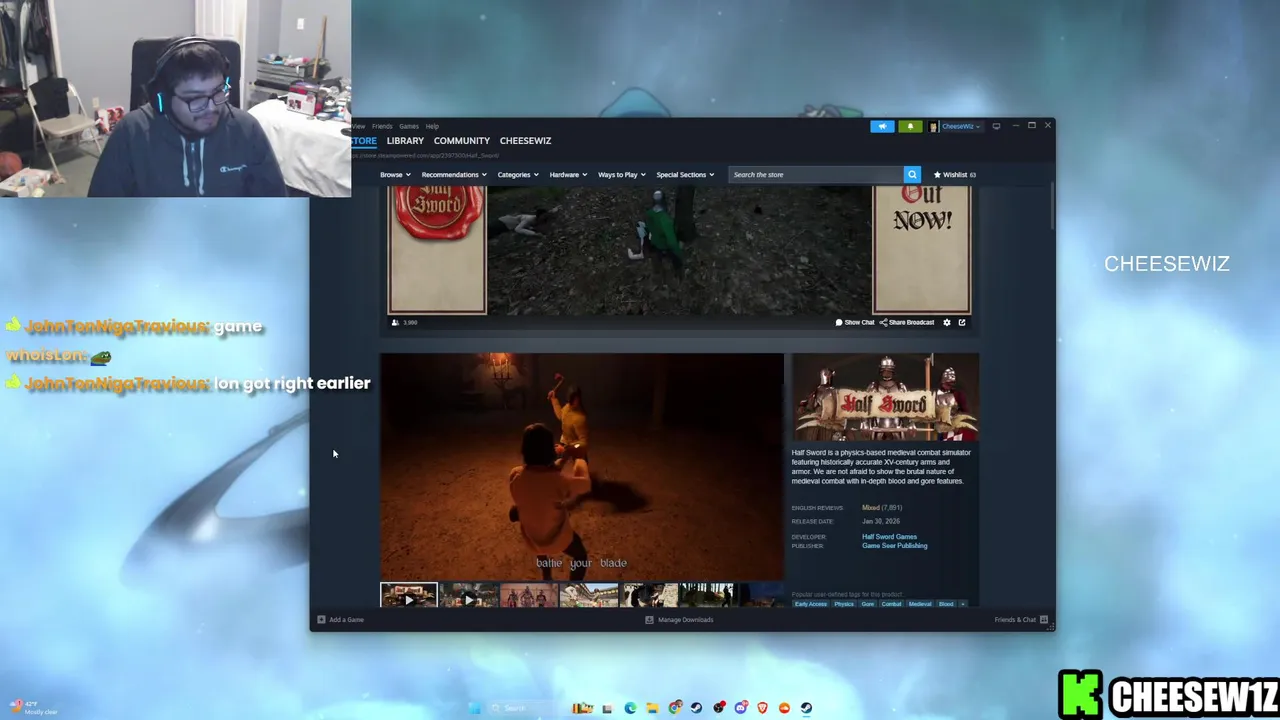Click Show Chat on the broadcast
The image size is (1280, 720).
pyautogui.click(x=855, y=323)
